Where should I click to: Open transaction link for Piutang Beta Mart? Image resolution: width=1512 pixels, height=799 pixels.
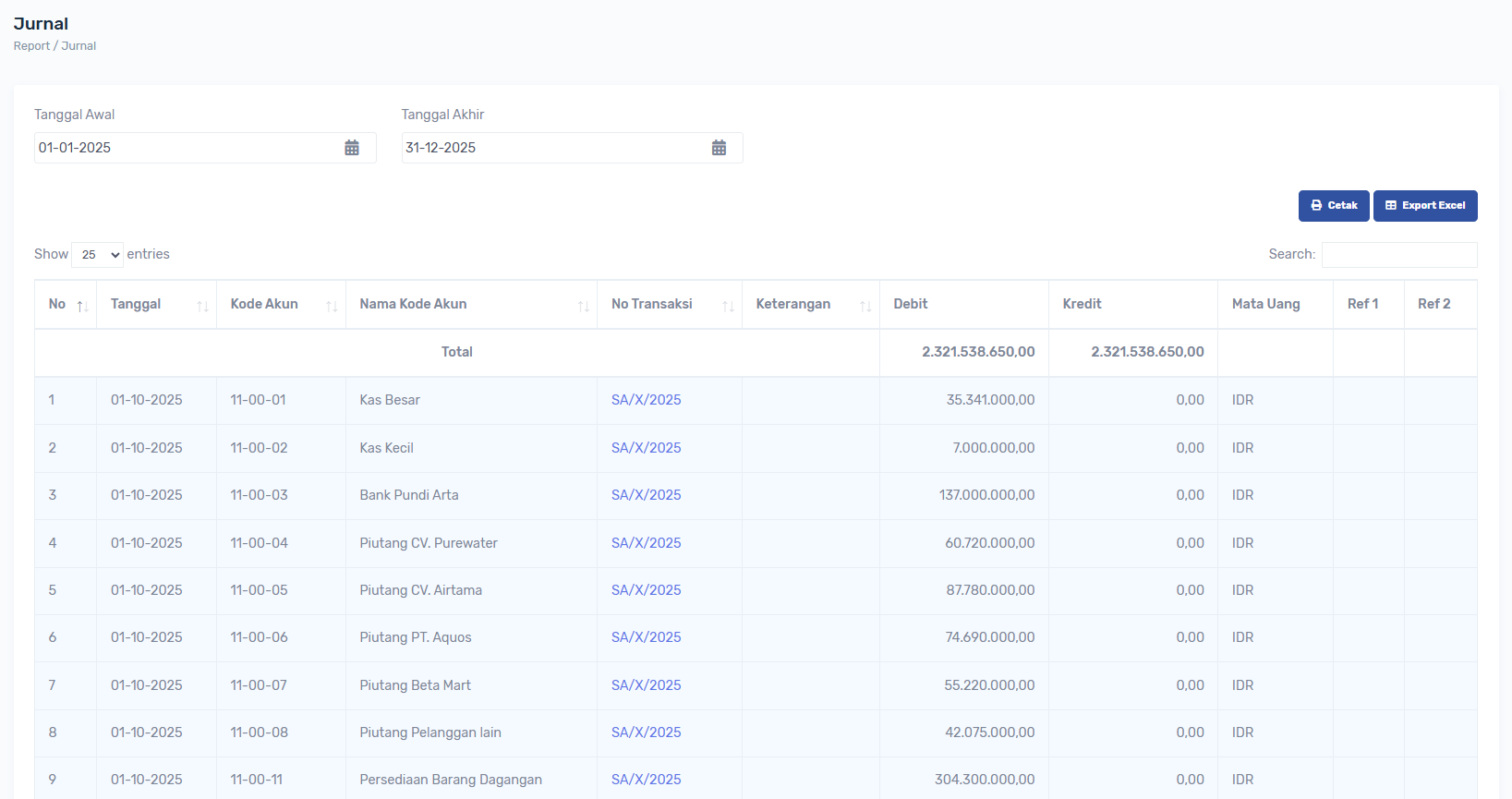(x=646, y=685)
